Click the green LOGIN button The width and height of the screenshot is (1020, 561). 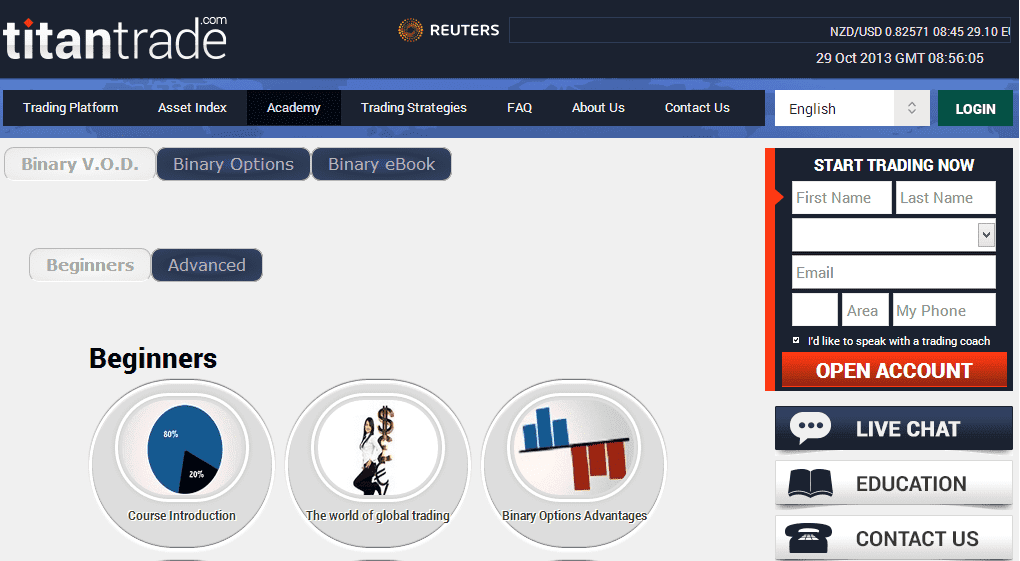tap(975, 109)
